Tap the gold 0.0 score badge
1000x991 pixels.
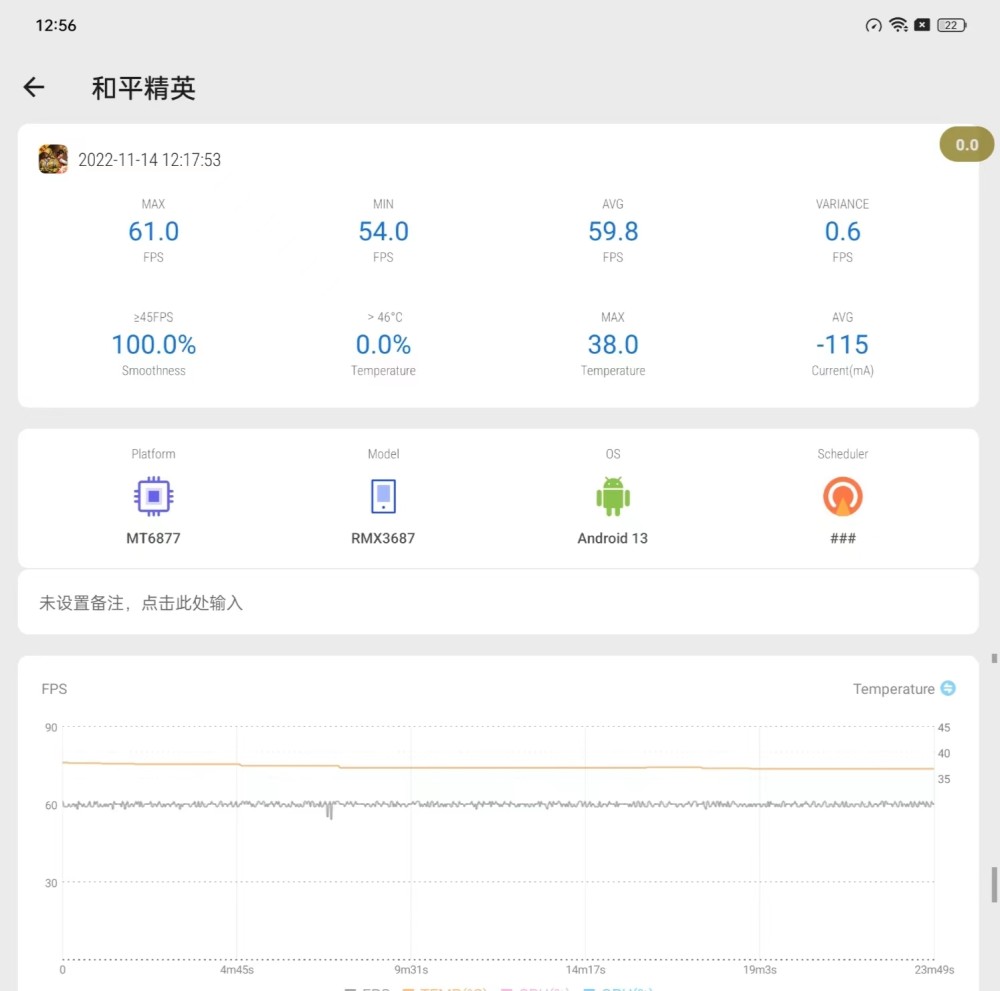click(966, 145)
